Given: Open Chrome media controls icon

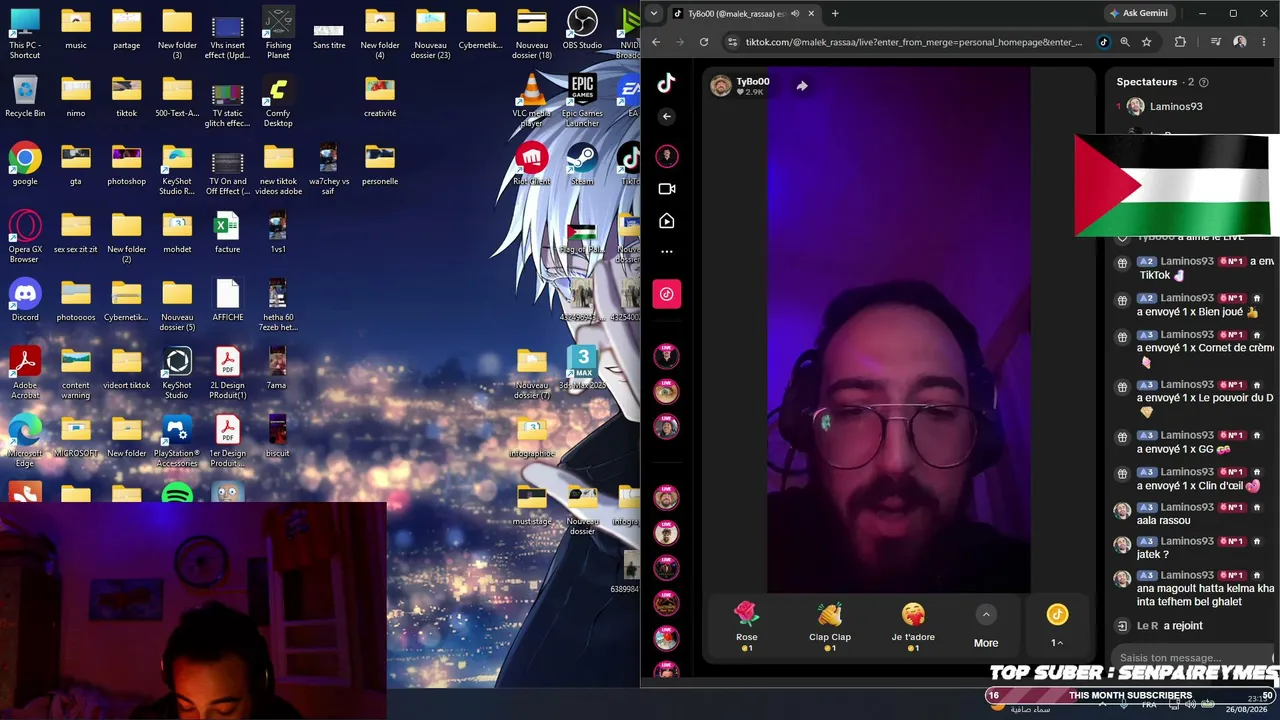Looking at the screenshot, I should [1216, 42].
